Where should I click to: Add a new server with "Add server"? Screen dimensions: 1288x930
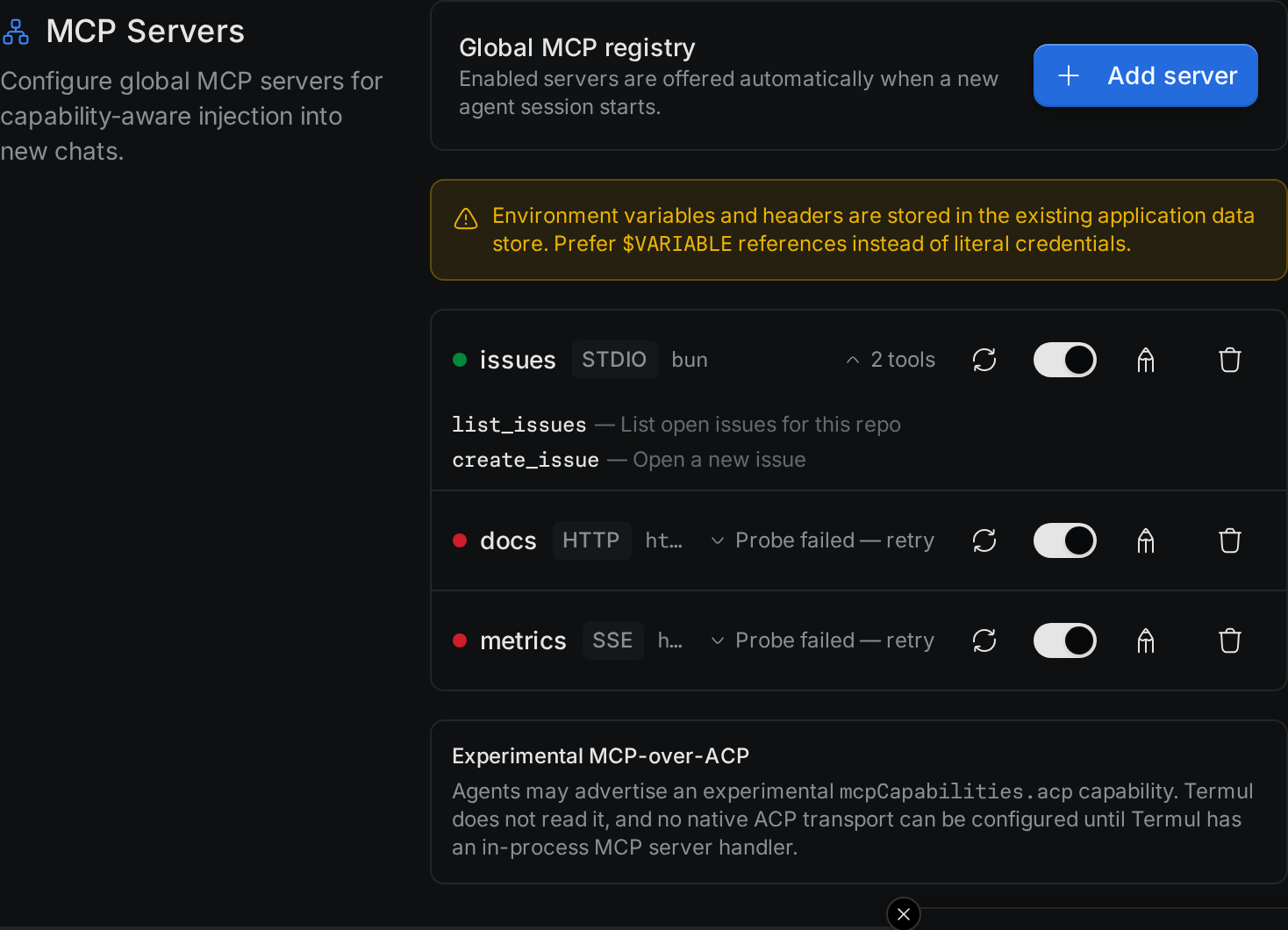pyautogui.click(x=1146, y=75)
